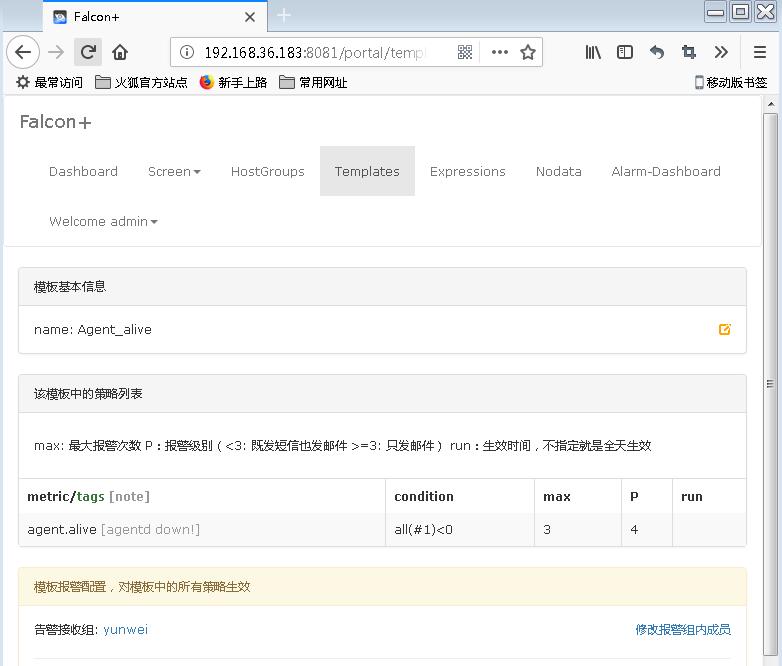Switch to the Alarm-Dashboard tab
This screenshot has height=666, width=782.
(665, 171)
